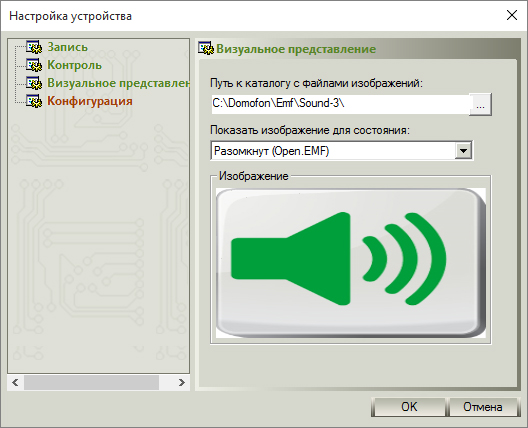This screenshot has height=428, width=528.
Task: Open the Конфигурация section
Action: [90, 101]
